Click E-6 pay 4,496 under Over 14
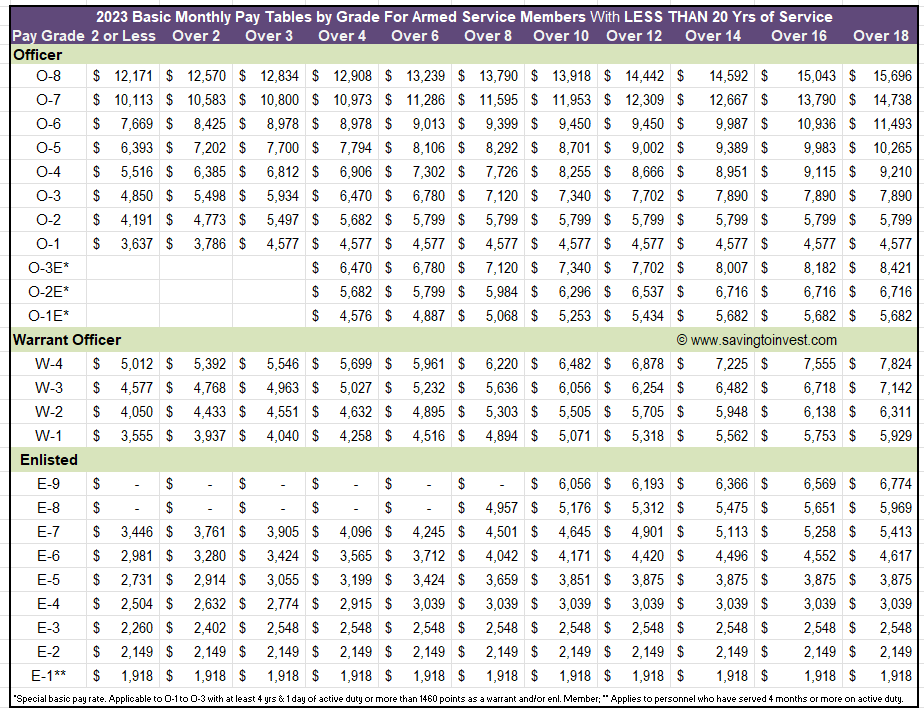Viewport: 924px width, 708px height. tap(732, 556)
